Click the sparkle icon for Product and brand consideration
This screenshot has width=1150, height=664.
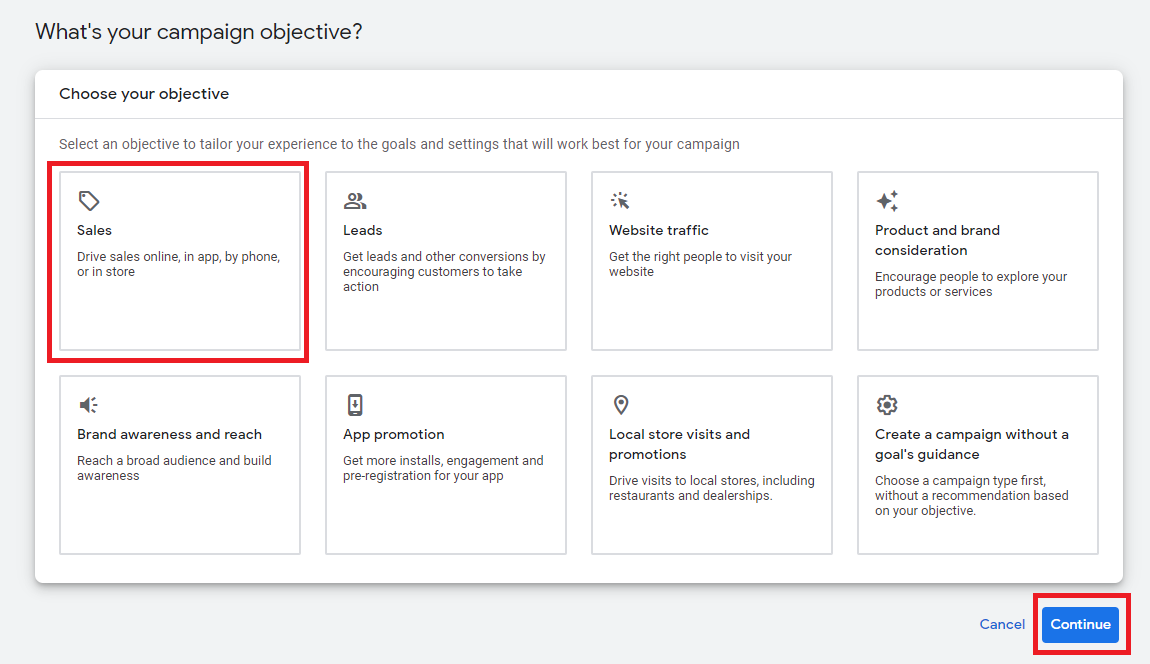click(x=887, y=200)
